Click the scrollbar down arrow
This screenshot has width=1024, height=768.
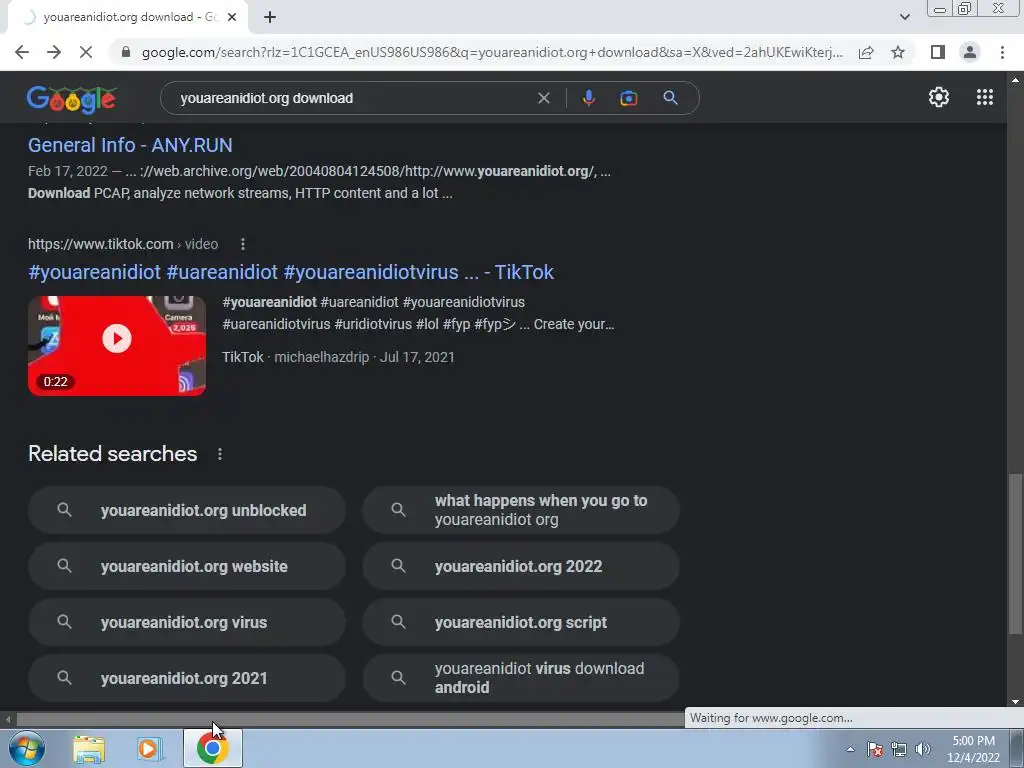point(1015,702)
